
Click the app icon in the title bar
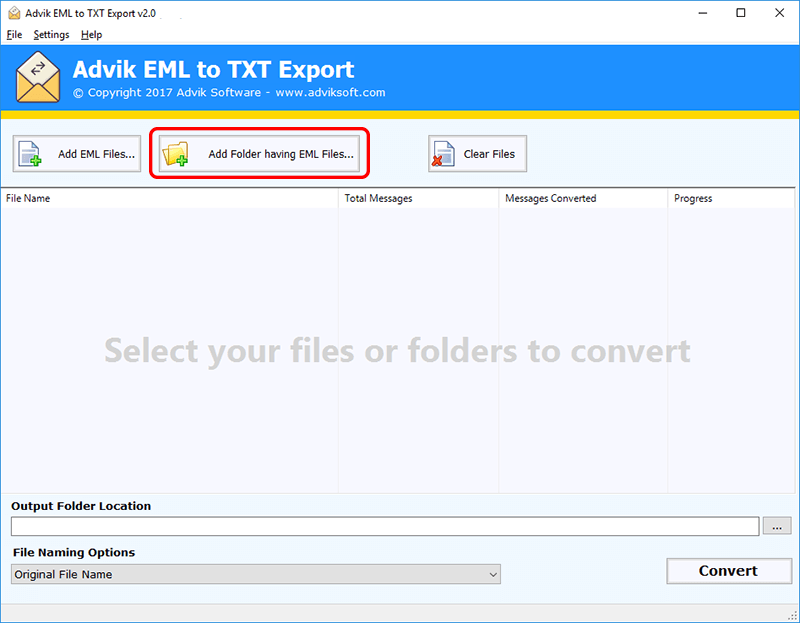click(x=12, y=14)
